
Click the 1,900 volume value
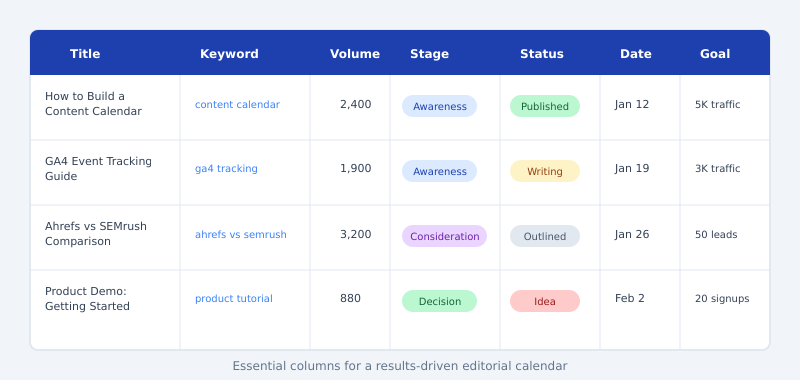pyautogui.click(x=356, y=169)
